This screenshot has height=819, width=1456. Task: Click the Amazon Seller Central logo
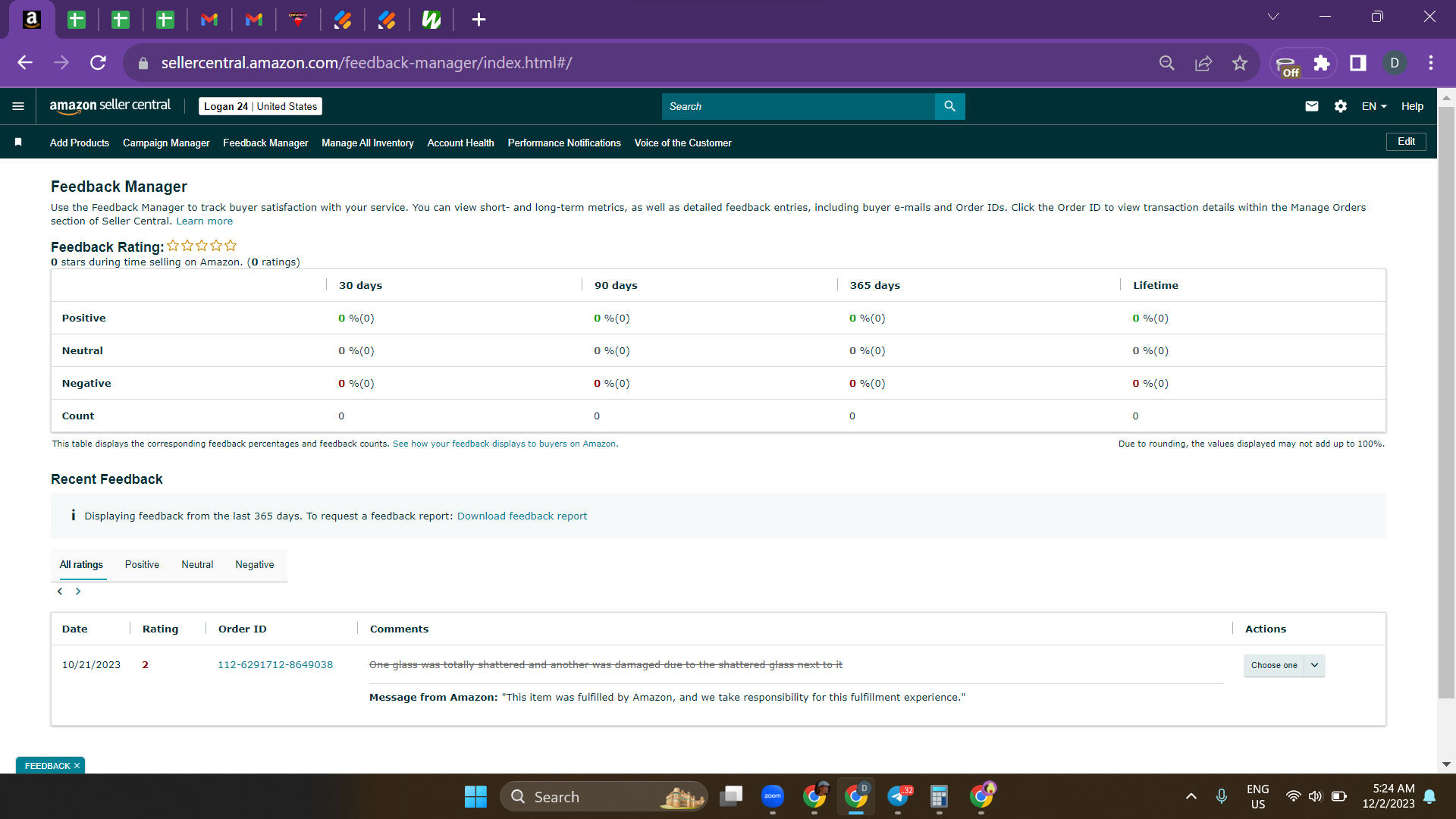110,106
